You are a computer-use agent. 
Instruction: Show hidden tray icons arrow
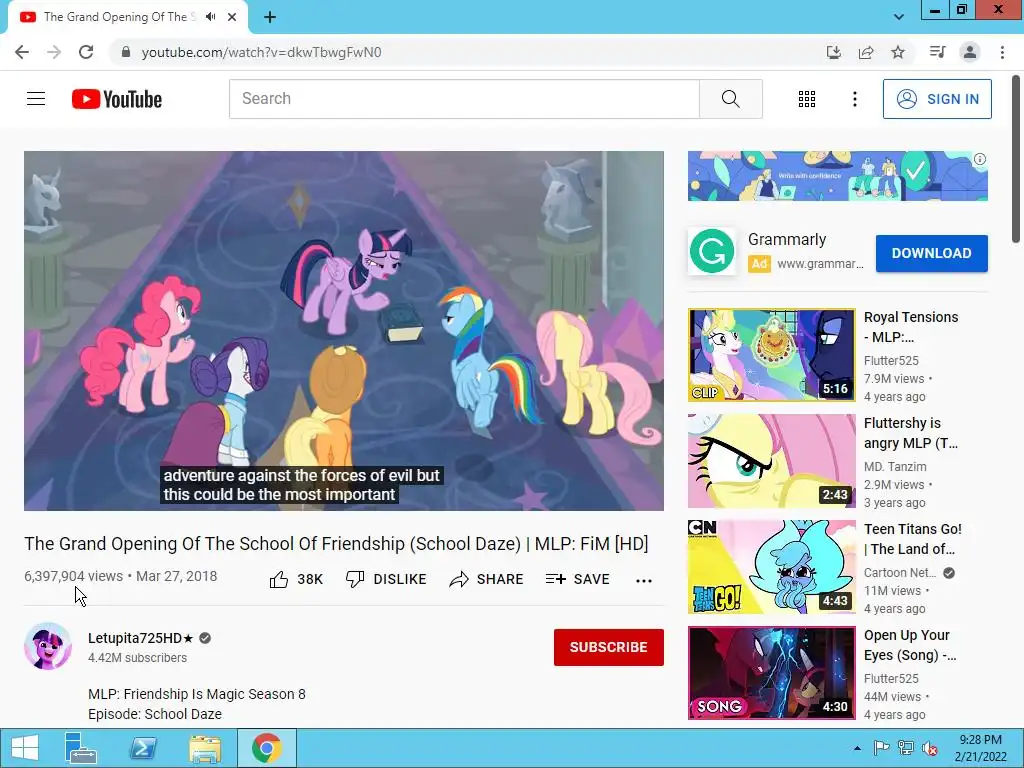(x=857, y=748)
